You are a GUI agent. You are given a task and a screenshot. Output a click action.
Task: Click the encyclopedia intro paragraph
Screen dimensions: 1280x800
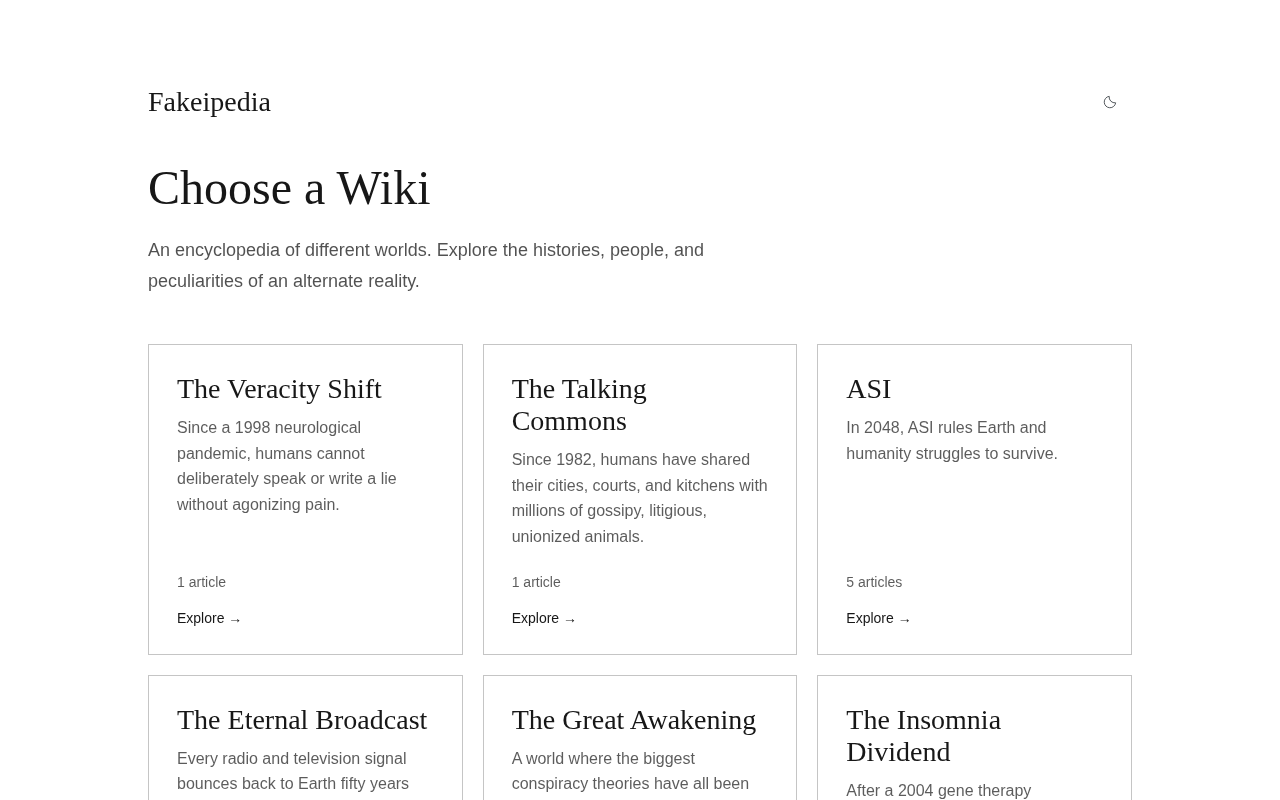point(426,266)
